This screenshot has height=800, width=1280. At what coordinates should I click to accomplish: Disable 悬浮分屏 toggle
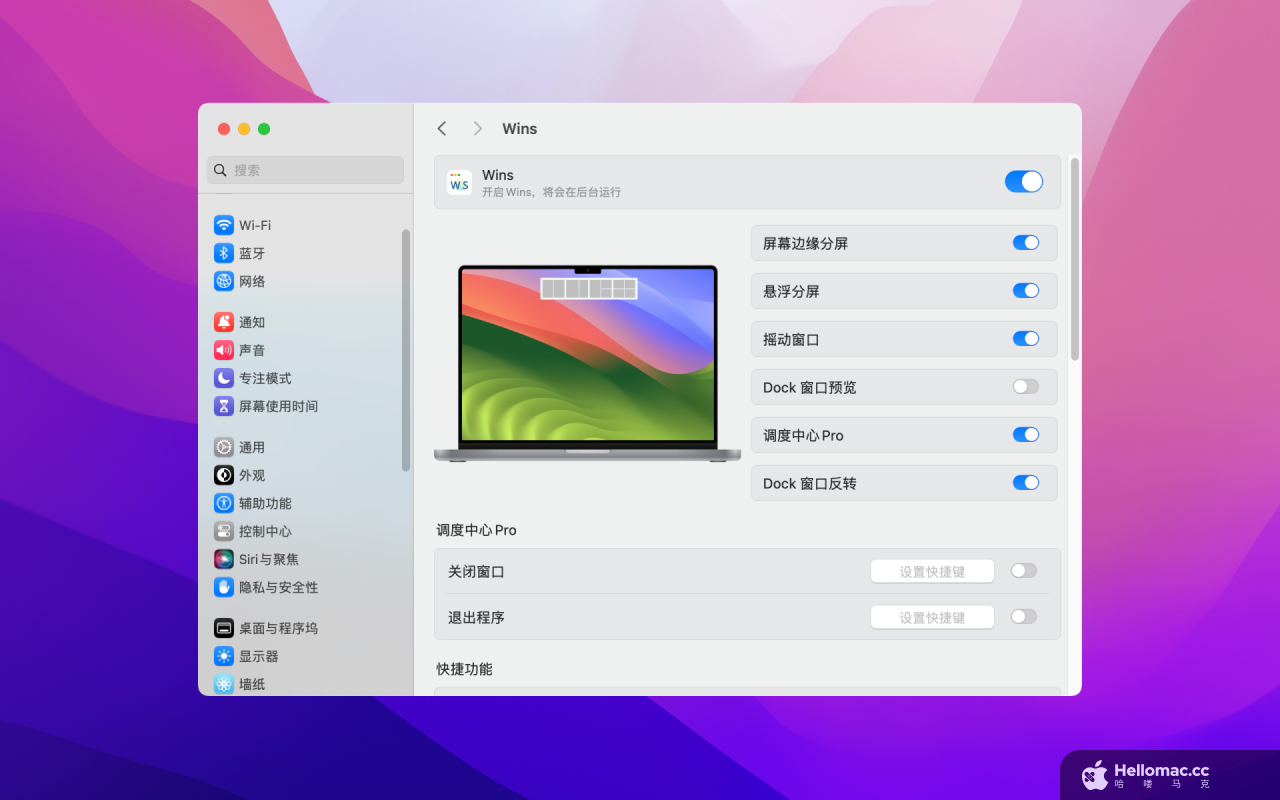click(1026, 291)
